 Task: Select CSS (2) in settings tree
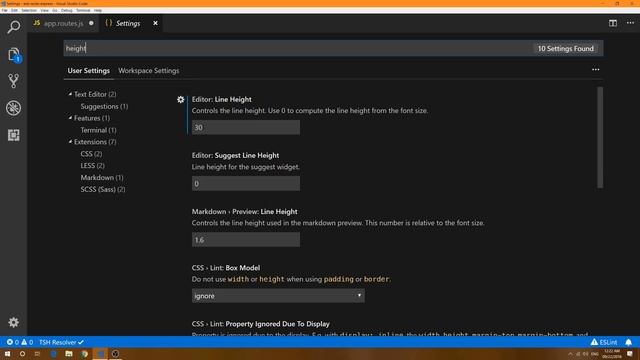click(91, 153)
